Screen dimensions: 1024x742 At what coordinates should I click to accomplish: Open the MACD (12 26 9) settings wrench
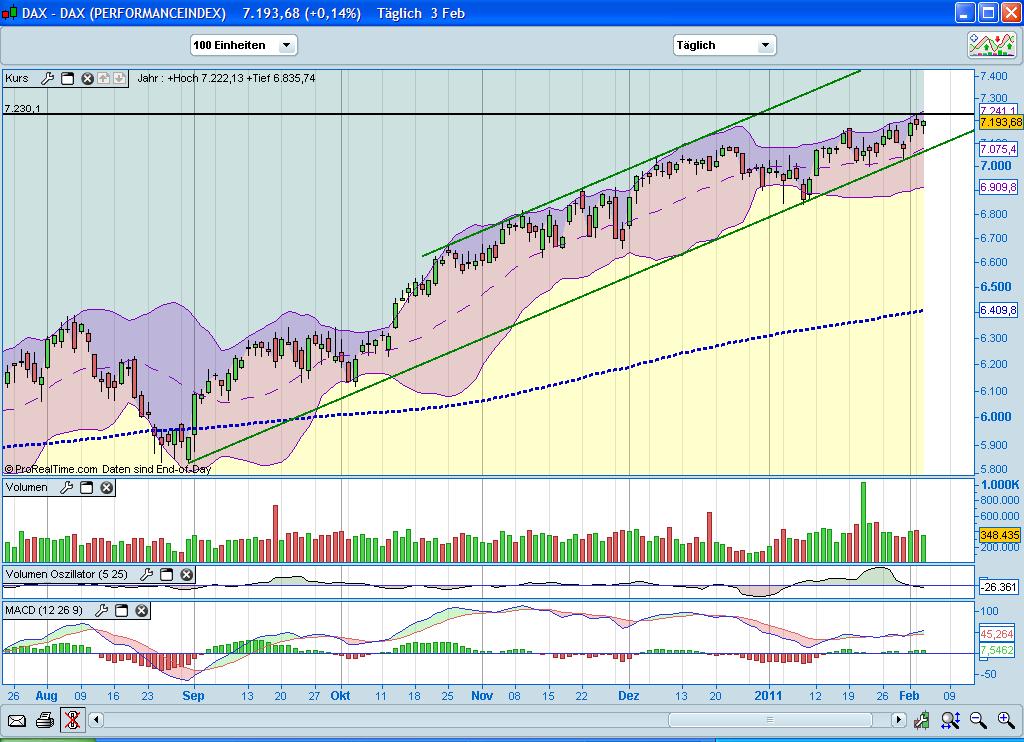(102, 610)
